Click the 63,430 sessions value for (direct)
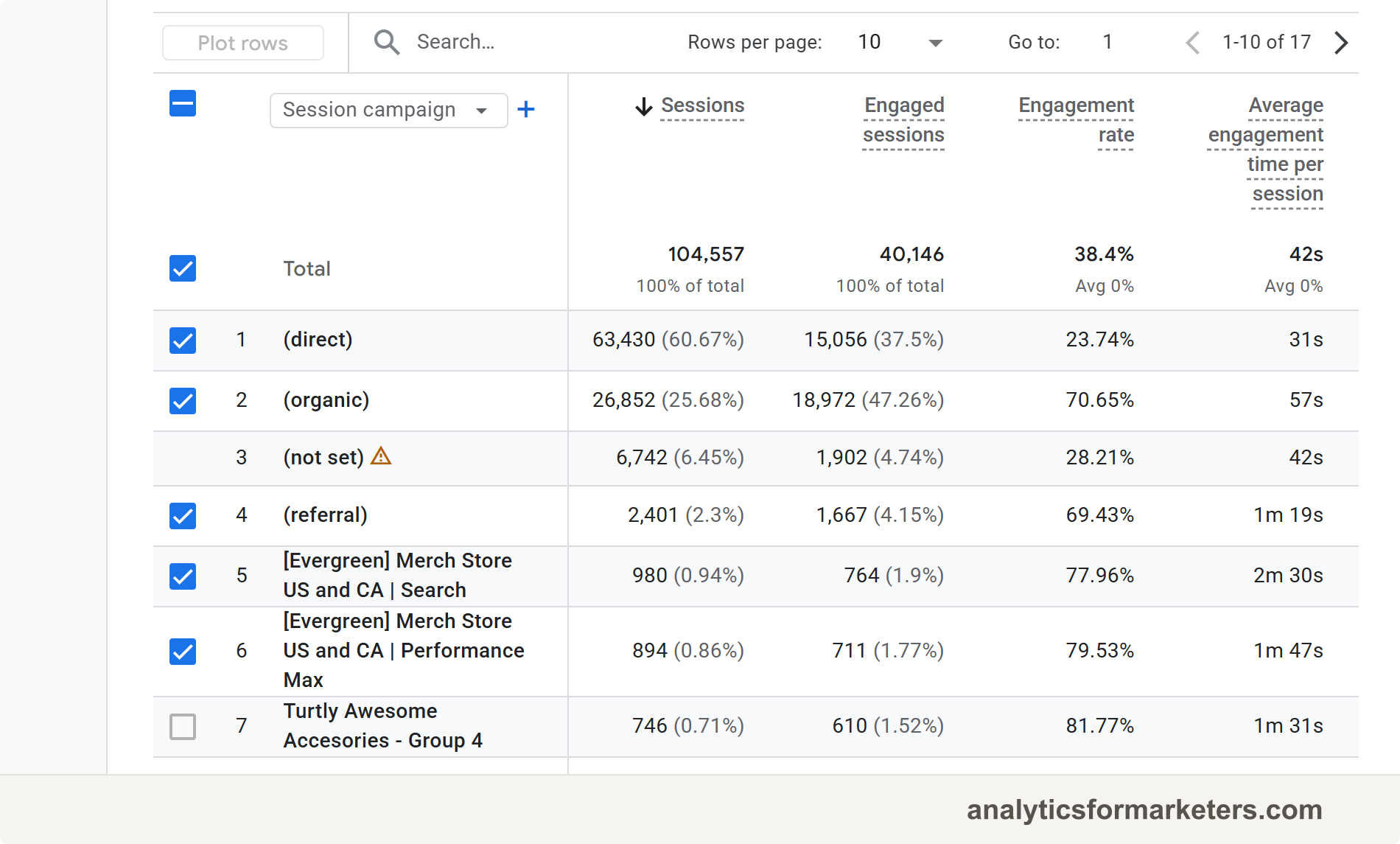 (623, 340)
